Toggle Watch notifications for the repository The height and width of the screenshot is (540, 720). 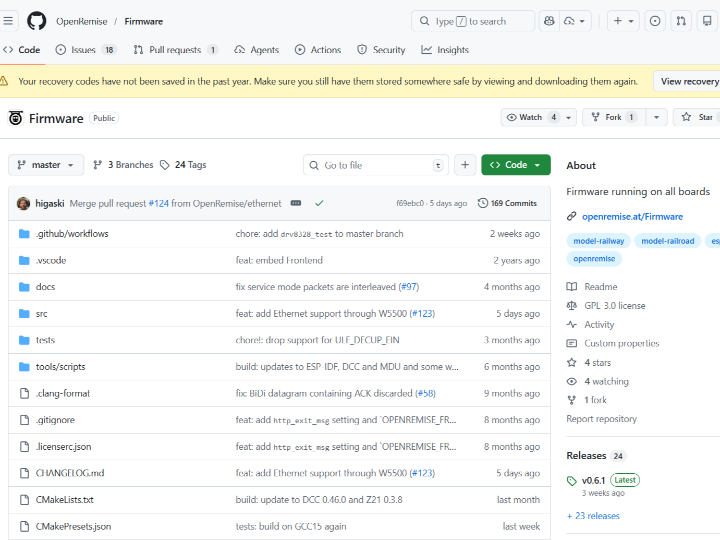[538, 117]
